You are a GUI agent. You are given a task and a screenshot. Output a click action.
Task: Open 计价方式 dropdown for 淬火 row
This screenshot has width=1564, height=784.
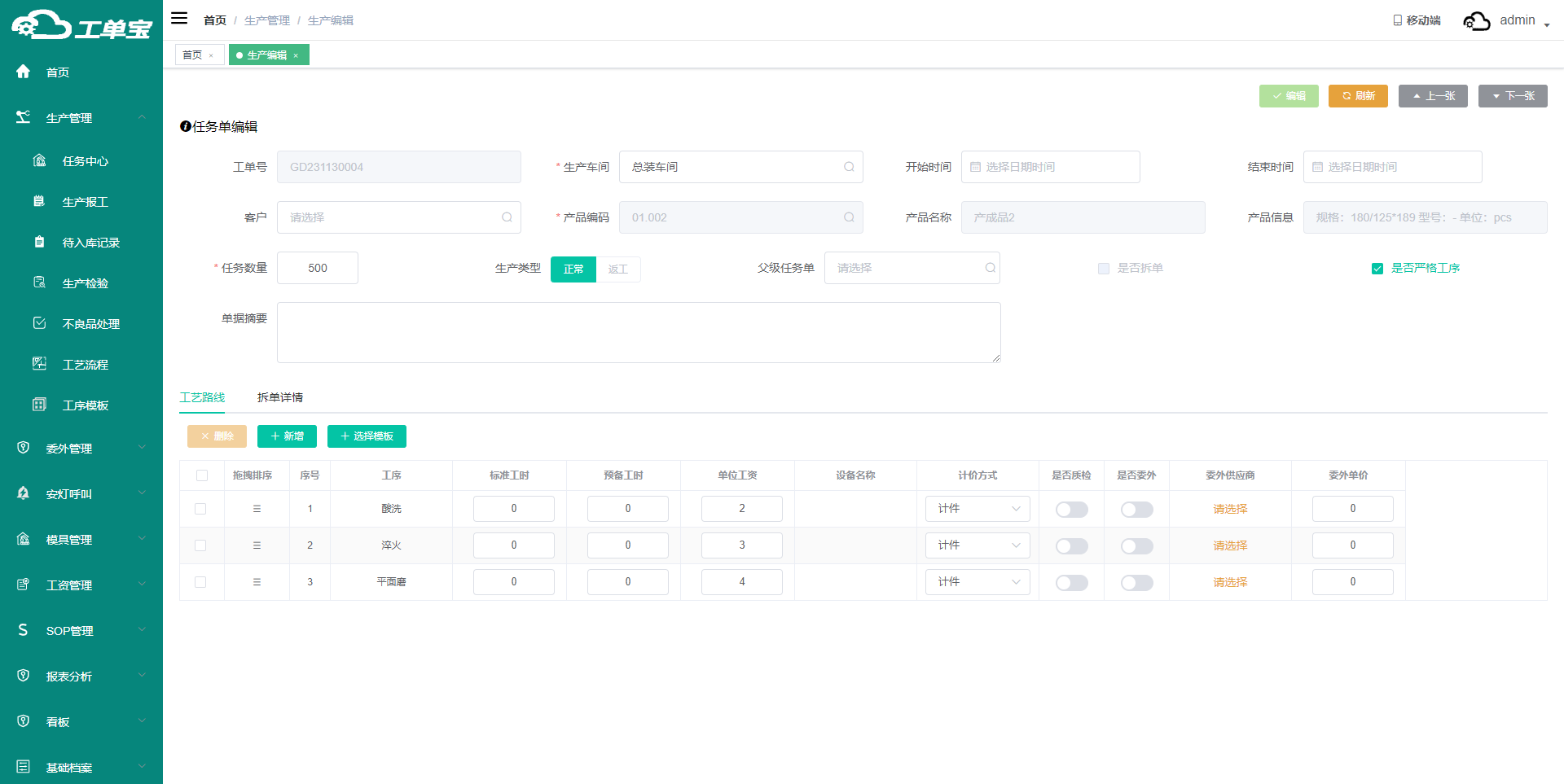[x=977, y=545]
